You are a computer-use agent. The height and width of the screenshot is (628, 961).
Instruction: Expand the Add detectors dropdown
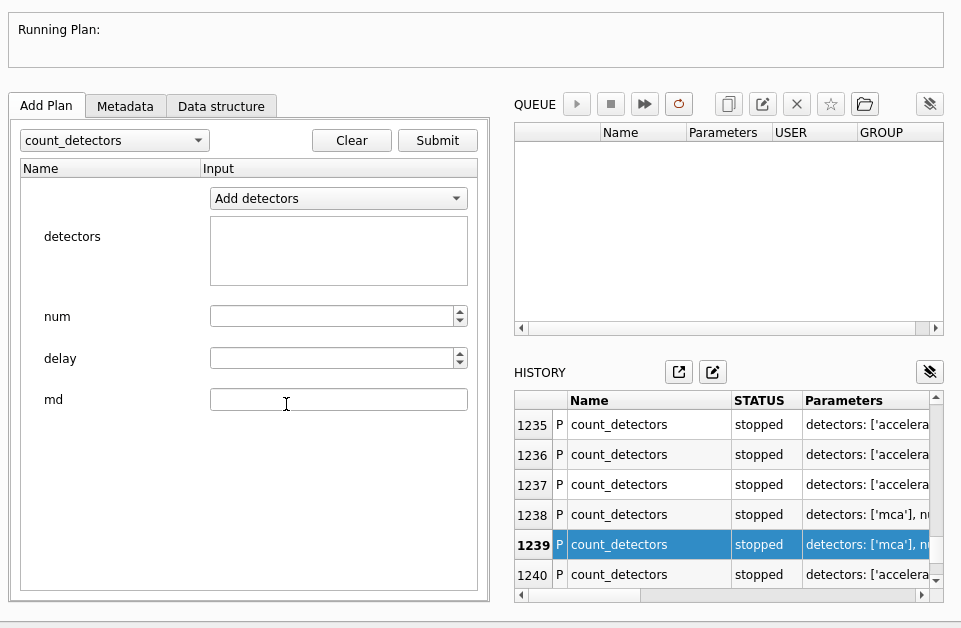338,199
